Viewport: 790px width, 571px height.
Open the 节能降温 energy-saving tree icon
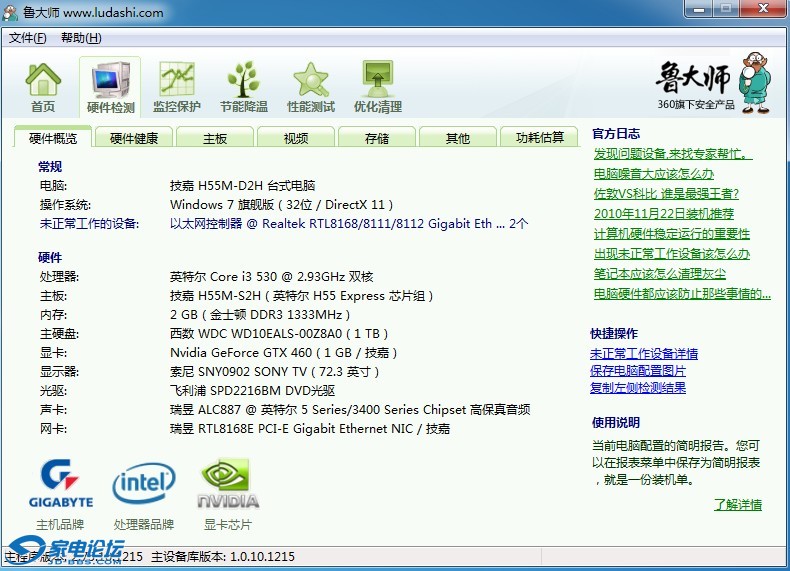[x=244, y=87]
